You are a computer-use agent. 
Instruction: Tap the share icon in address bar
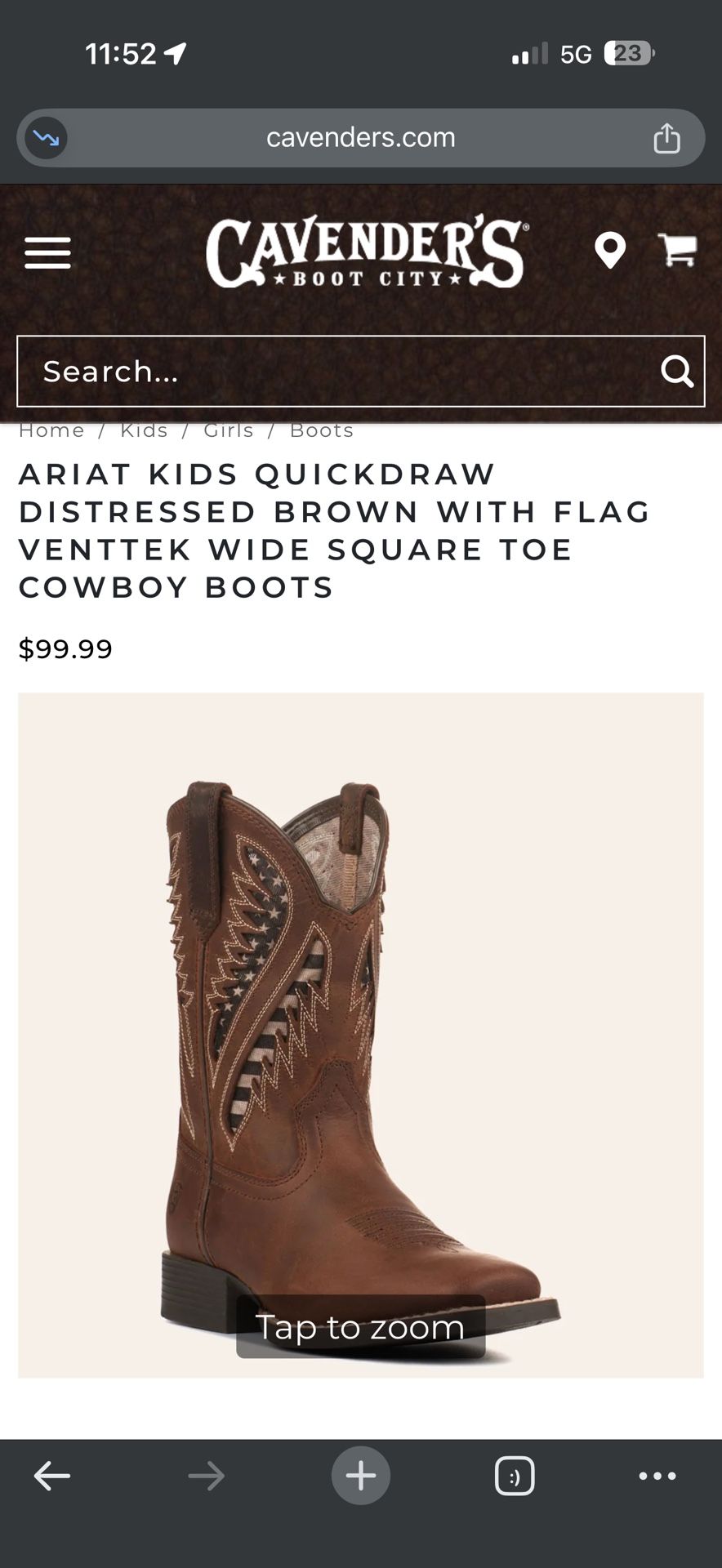pyautogui.click(x=666, y=137)
